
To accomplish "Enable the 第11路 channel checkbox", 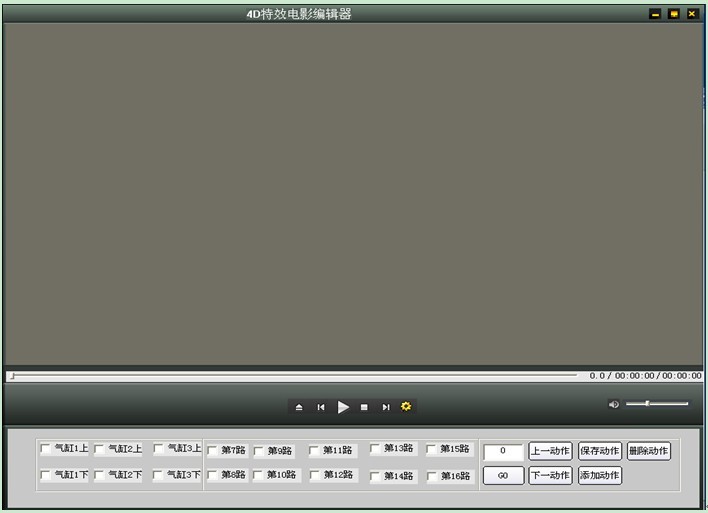I will tap(315, 450).
